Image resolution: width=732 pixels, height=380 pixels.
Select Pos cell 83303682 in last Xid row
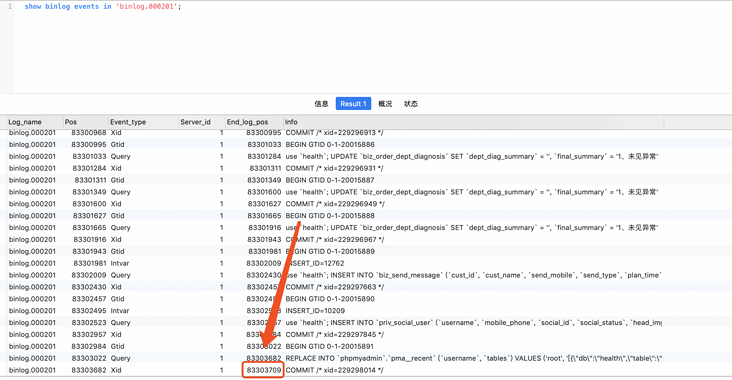89,370
